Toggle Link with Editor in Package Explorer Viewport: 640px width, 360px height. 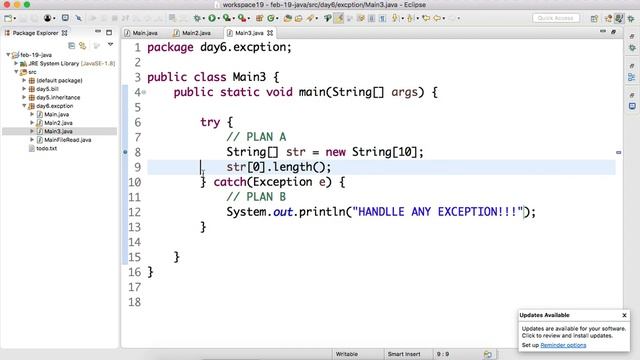pos(82,46)
